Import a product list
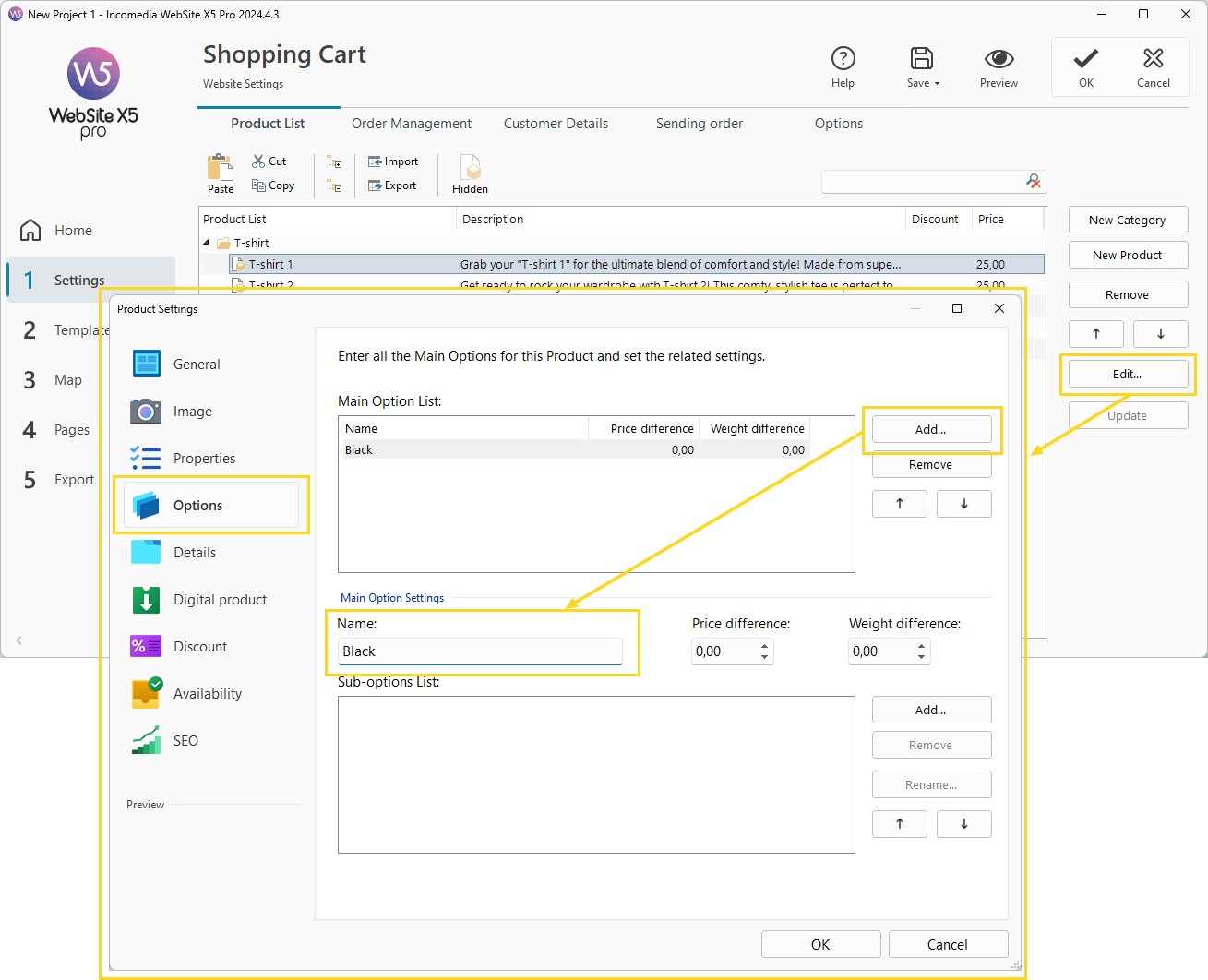The width and height of the screenshot is (1208, 980). [393, 161]
